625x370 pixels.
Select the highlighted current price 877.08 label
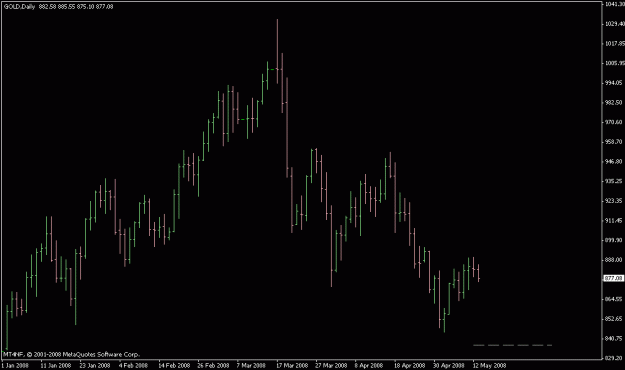[614, 278]
